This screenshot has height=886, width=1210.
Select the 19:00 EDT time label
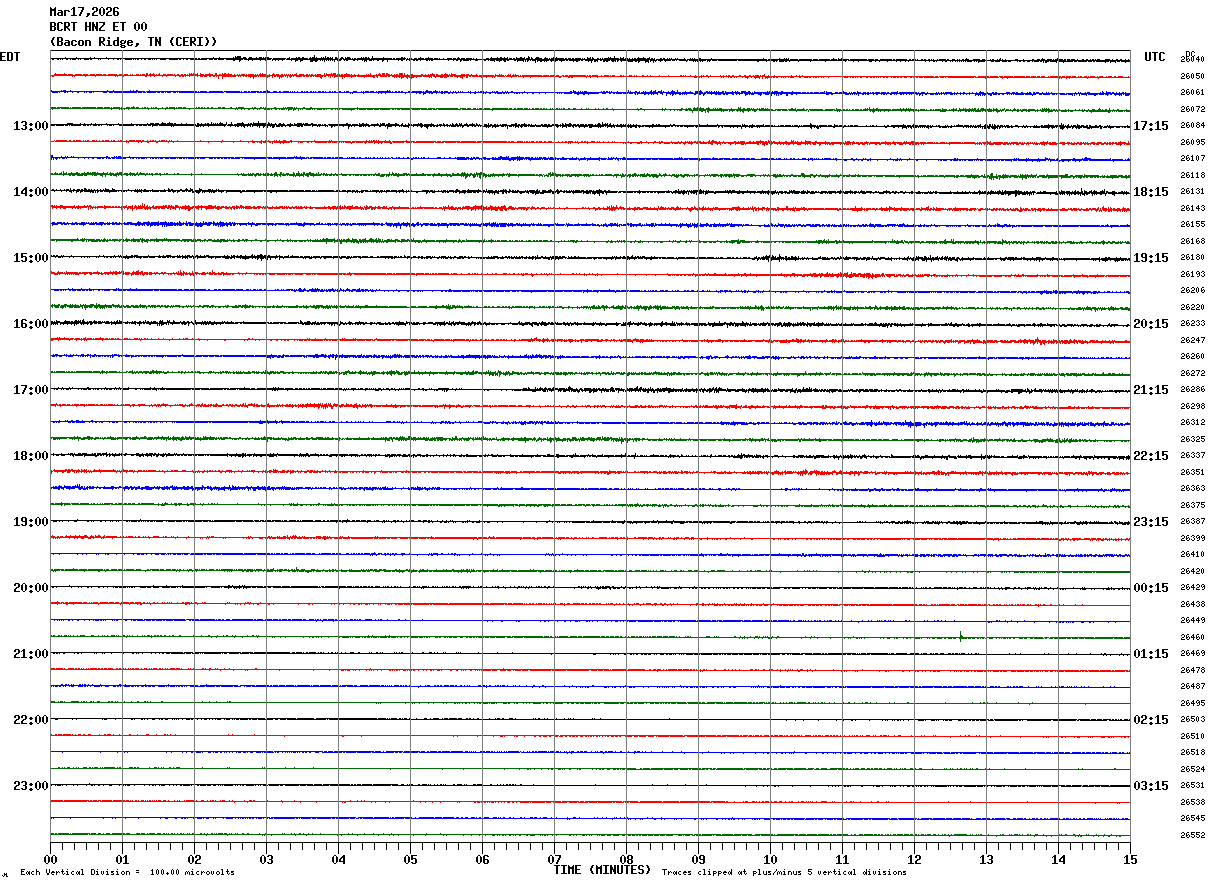pos(31,522)
